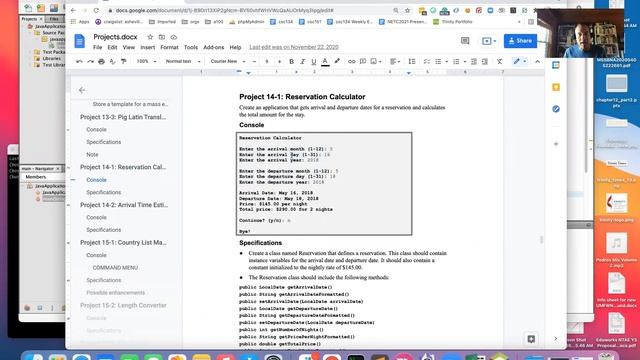Open the insert image dropdown
640x360 pixels.
376,61
